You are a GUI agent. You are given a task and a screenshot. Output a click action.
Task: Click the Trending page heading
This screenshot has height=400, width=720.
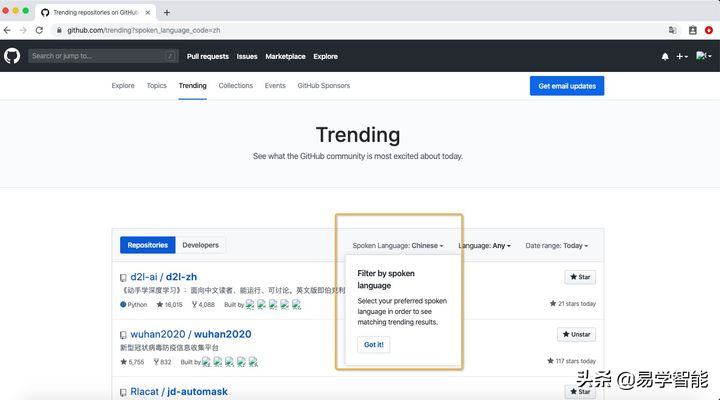click(358, 135)
